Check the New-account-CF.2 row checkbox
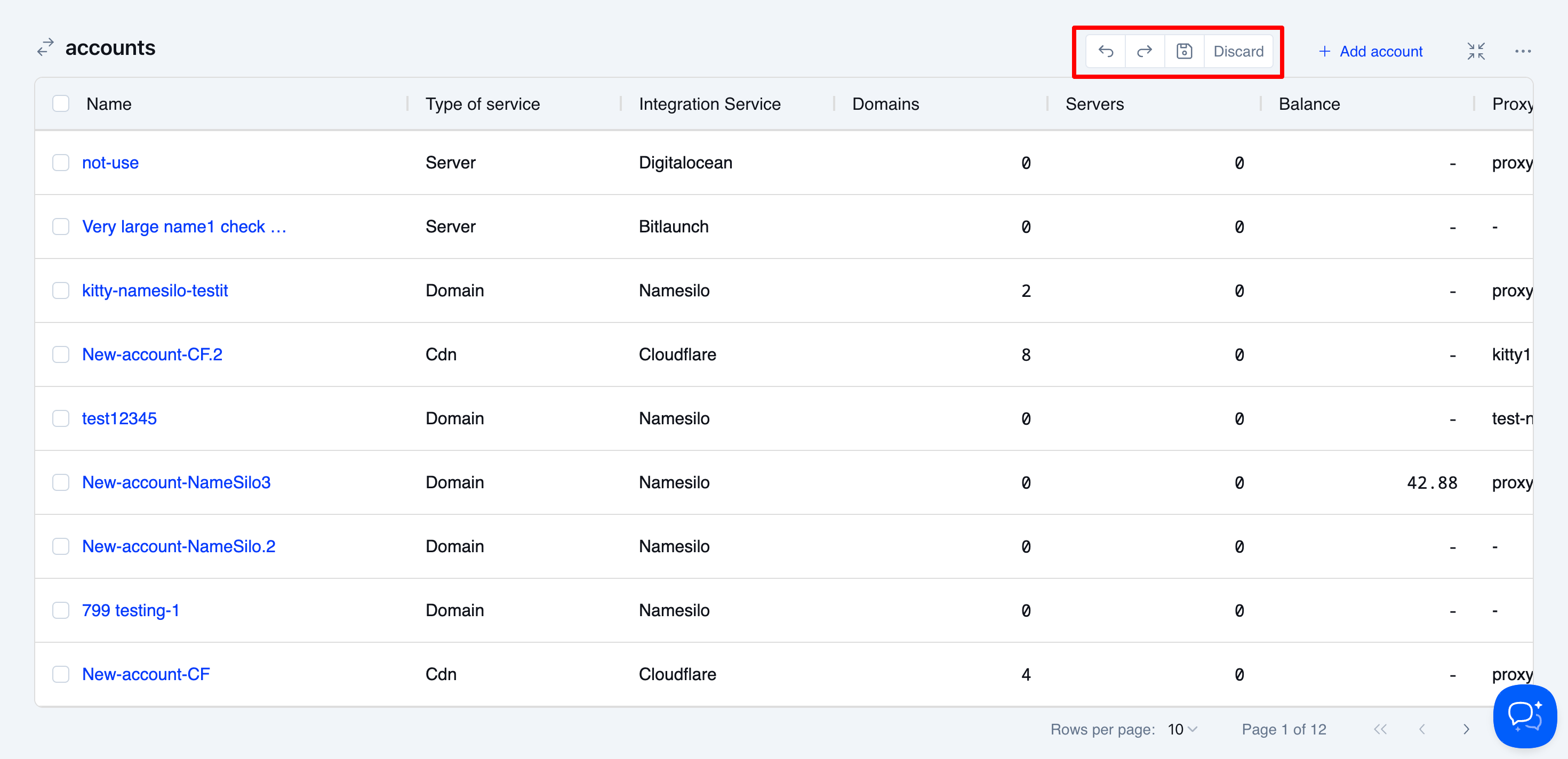 pos(61,354)
